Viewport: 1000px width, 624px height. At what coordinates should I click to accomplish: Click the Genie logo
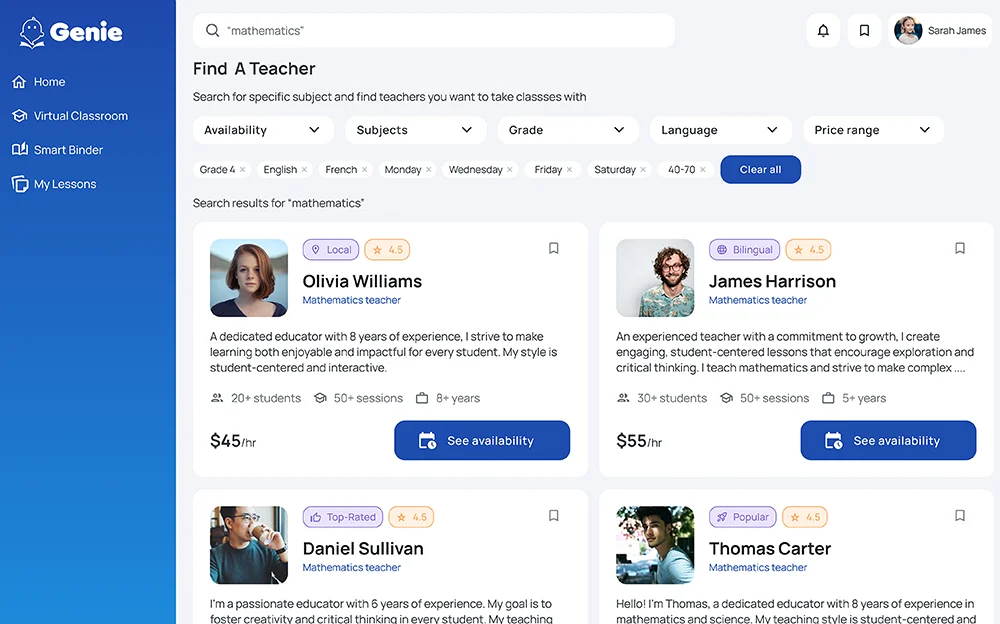[x=71, y=32]
